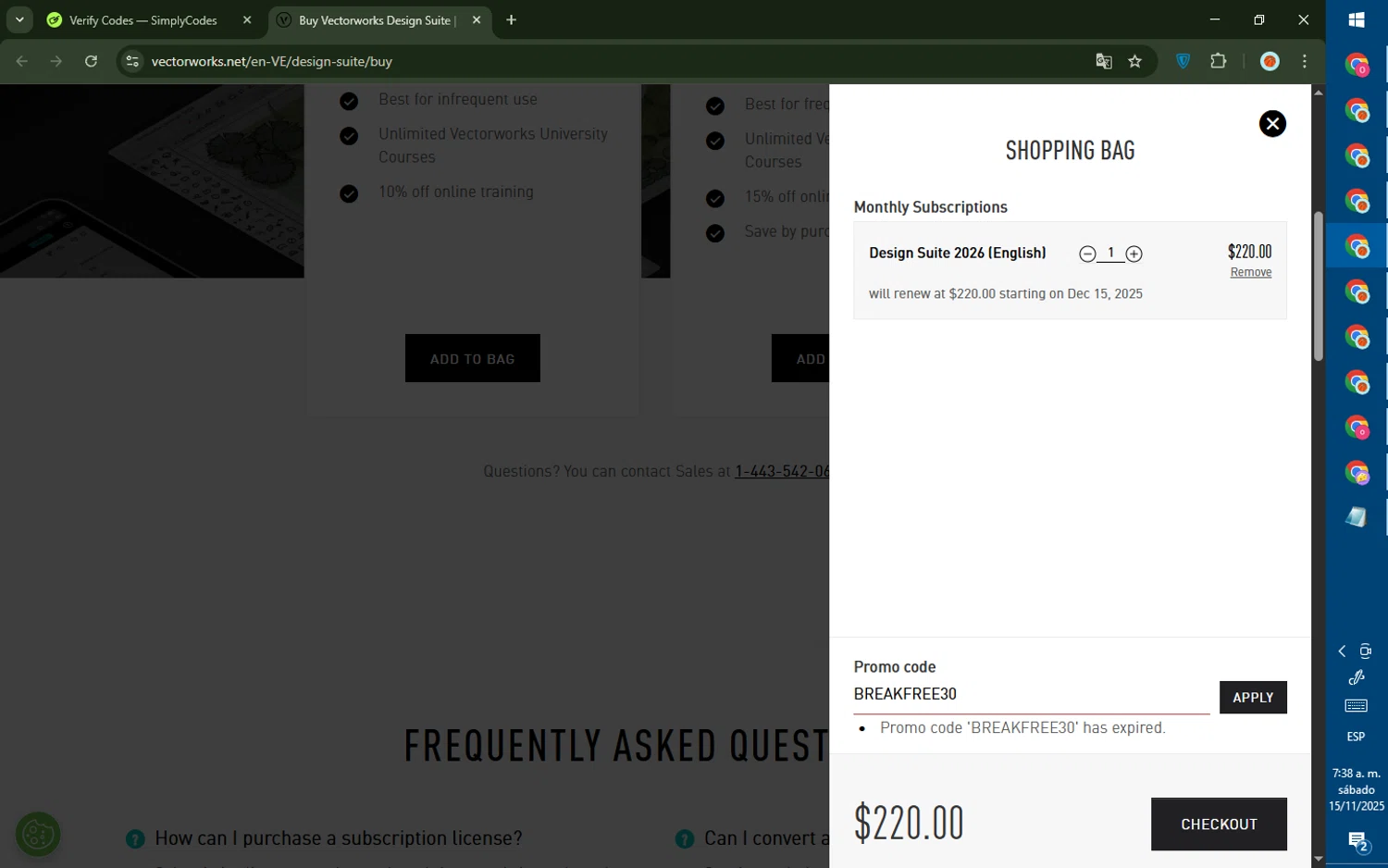The image size is (1388, 868).
Task: Click the scrollbar down arrow
Action: point(1318,860)
